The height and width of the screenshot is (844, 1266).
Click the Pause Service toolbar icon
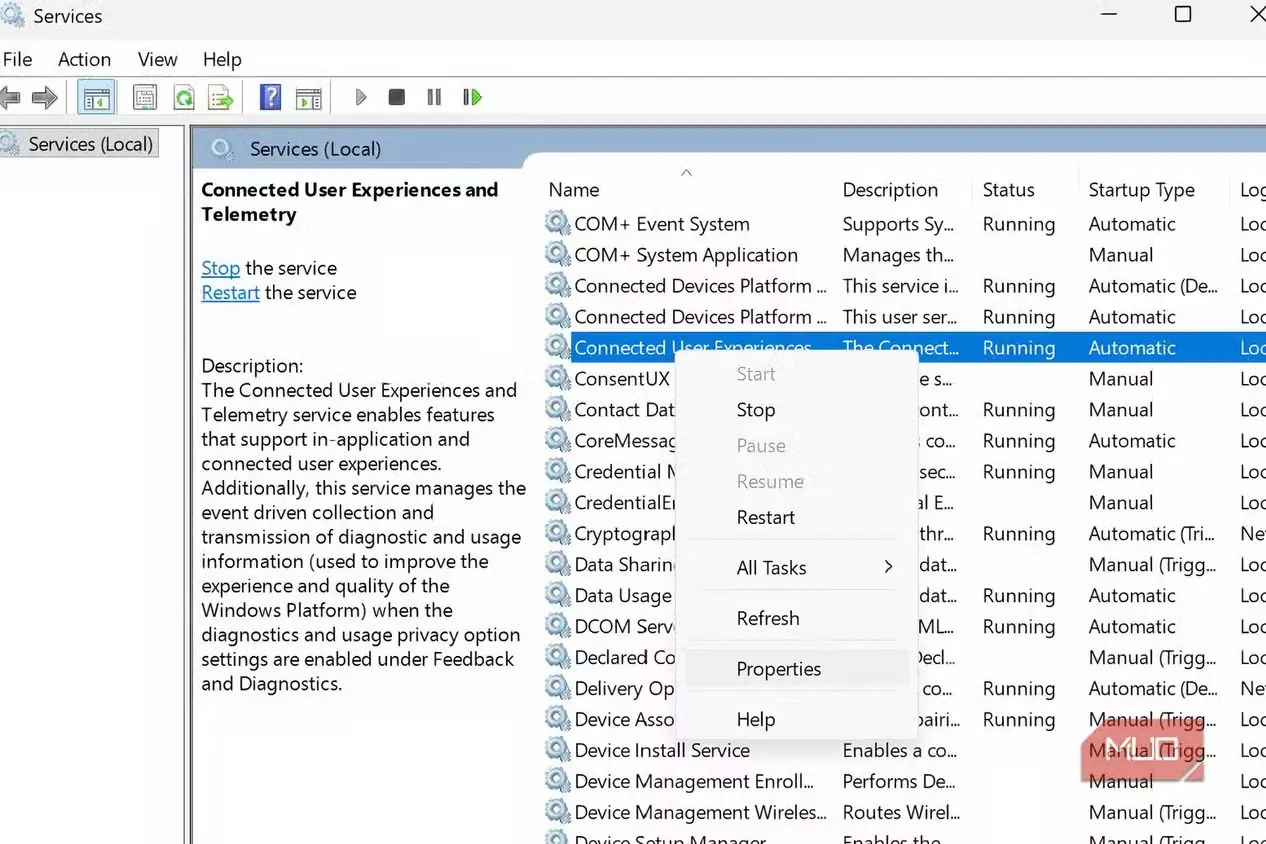tap(434, 97)
